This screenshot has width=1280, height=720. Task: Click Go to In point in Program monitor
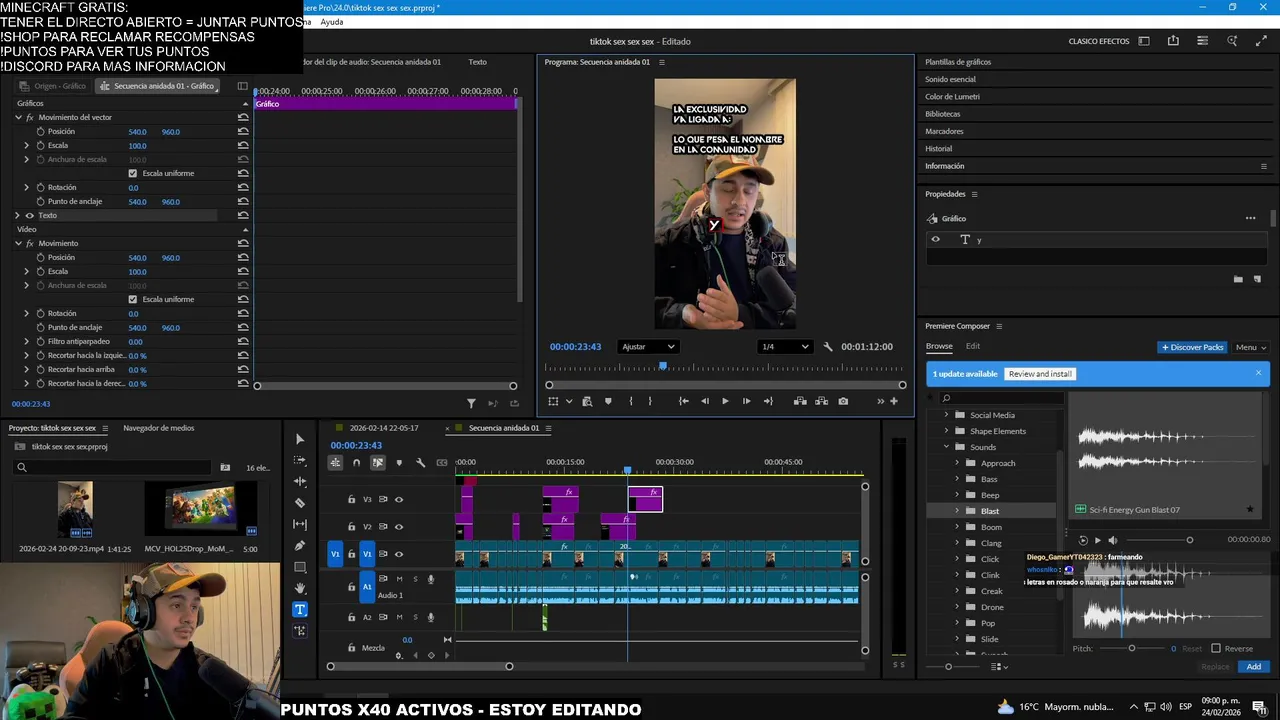pyautogui.click(x=683, y=401)
